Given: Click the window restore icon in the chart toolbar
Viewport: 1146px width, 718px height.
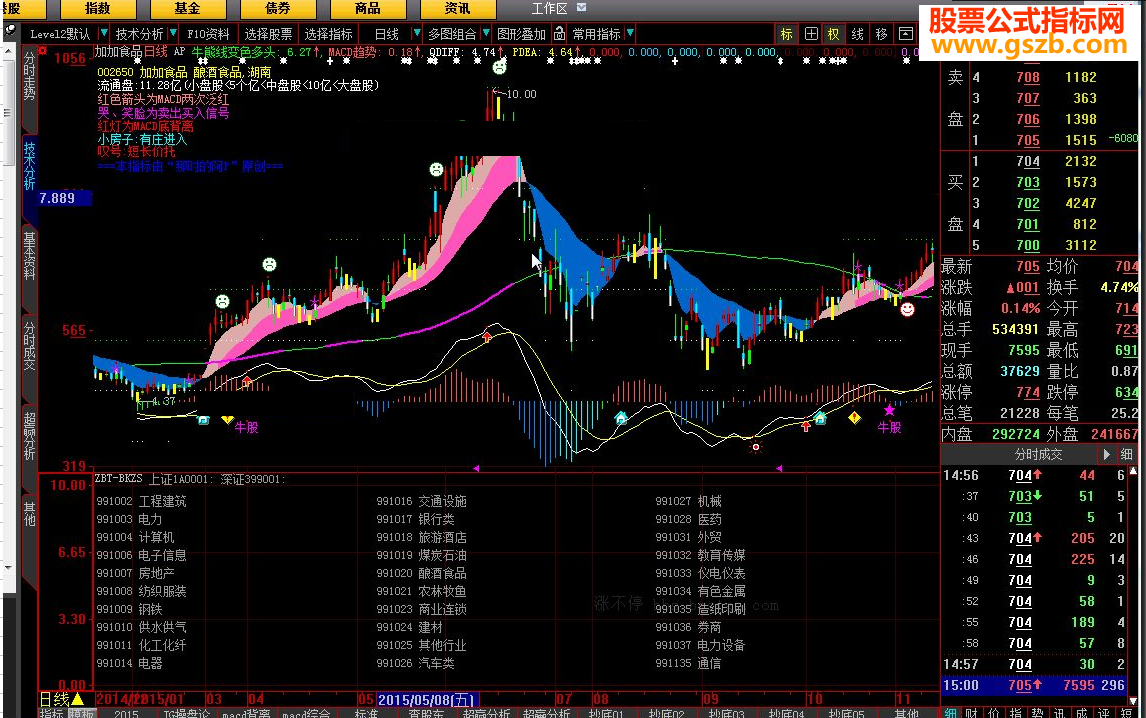Looking at the screenshot, I should coord(905,34).
